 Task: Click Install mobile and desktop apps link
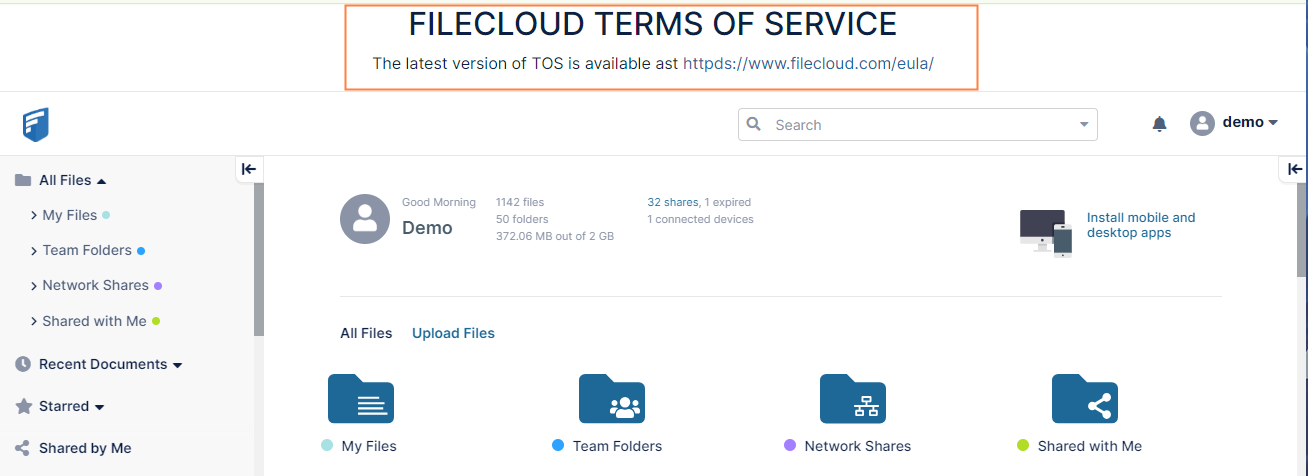(x=1141, y=225)
